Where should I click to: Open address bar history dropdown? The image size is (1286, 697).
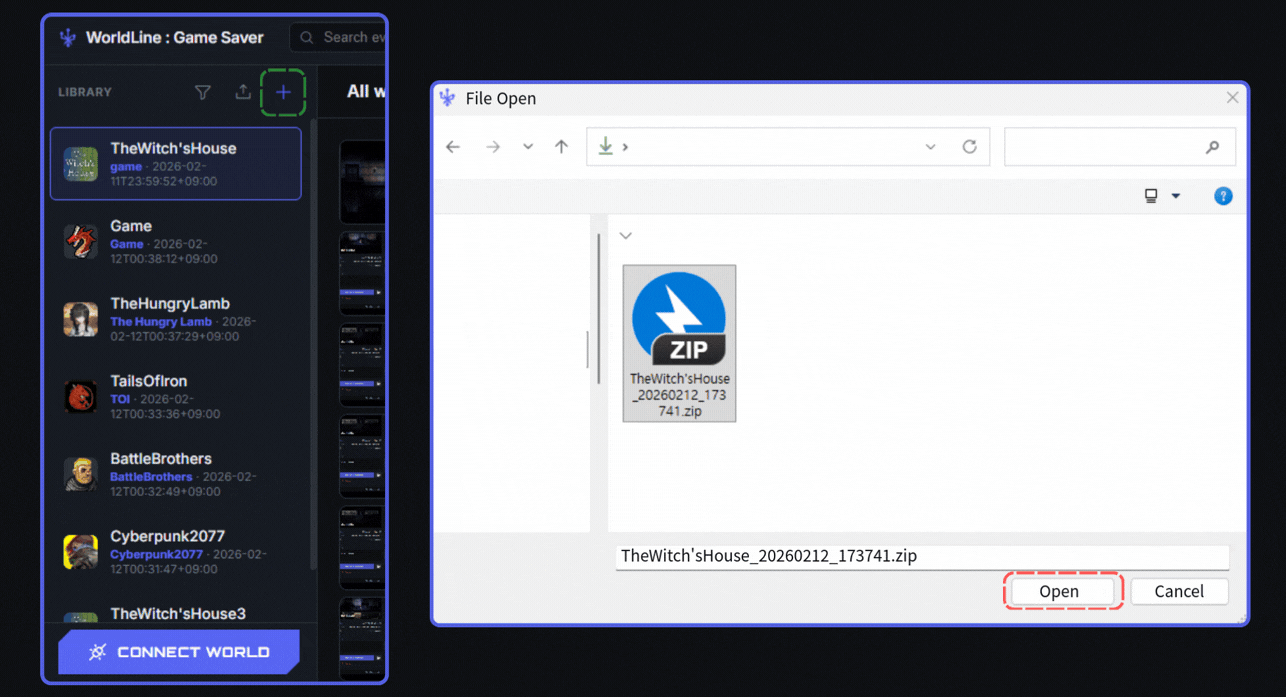point(931,147)
